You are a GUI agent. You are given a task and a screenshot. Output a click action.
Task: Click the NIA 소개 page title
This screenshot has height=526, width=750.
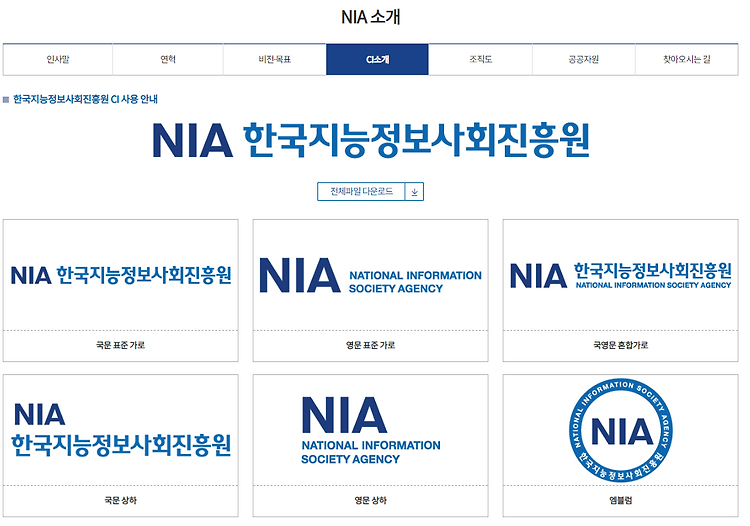click(371, 17)
